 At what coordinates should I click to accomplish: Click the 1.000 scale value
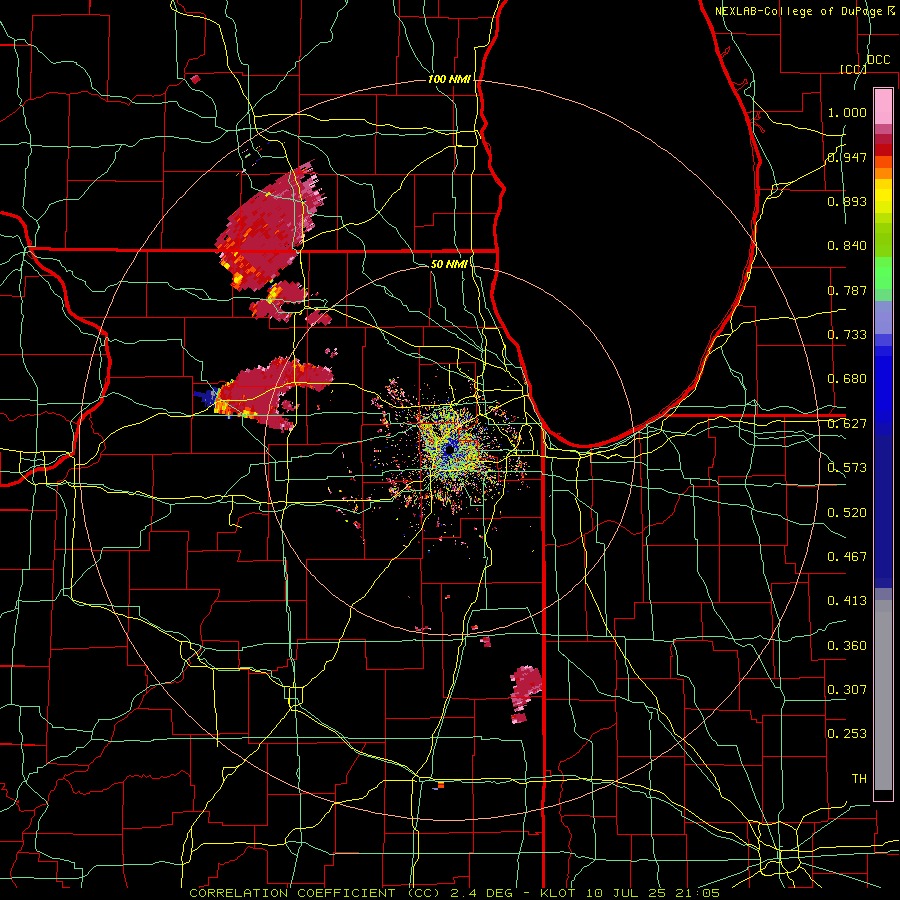pyautogui.click(x=847, y=112)
